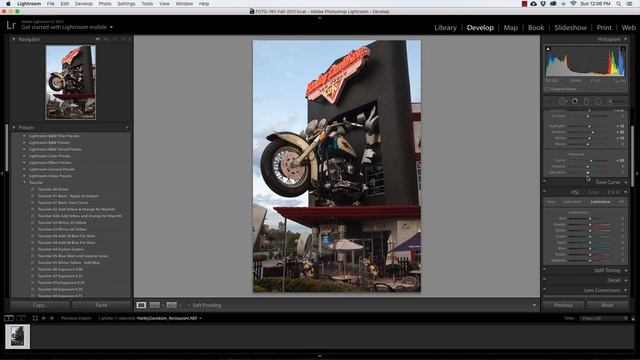Image resolution: width=640 pixels, height=360 pixels.
Task: Open the Apple menu
Action: pyautogui.click(x=8, y=4)
